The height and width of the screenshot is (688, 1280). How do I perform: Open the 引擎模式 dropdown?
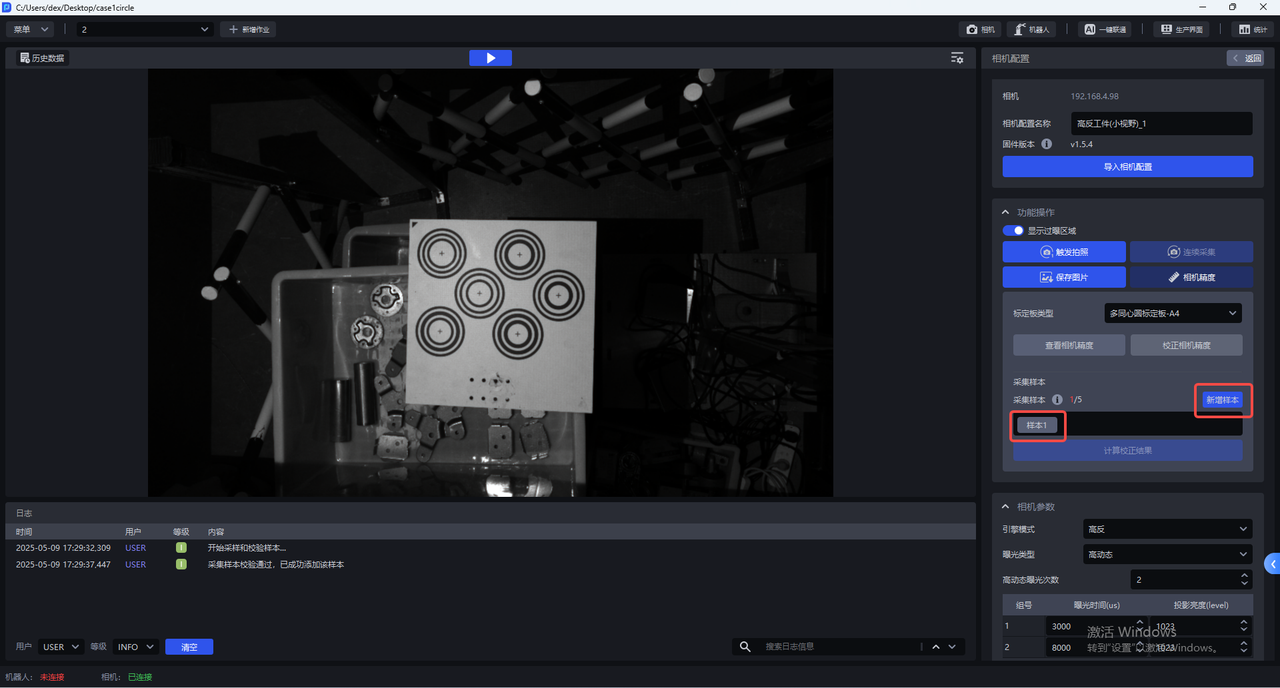[1167, 529]
